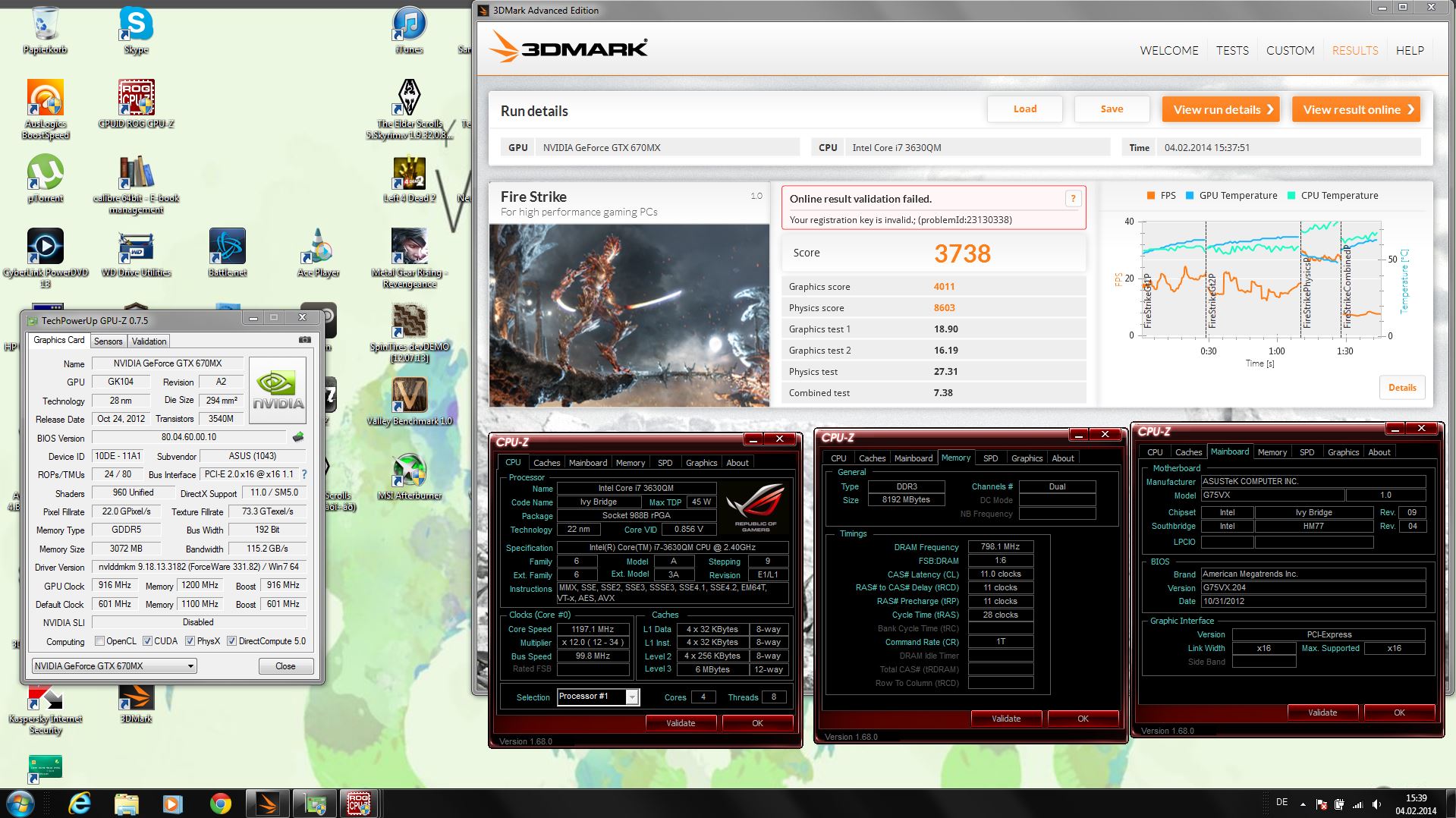
Task: Open the SpinTires devDEMO desktop icon
Action: pos(409,332)
